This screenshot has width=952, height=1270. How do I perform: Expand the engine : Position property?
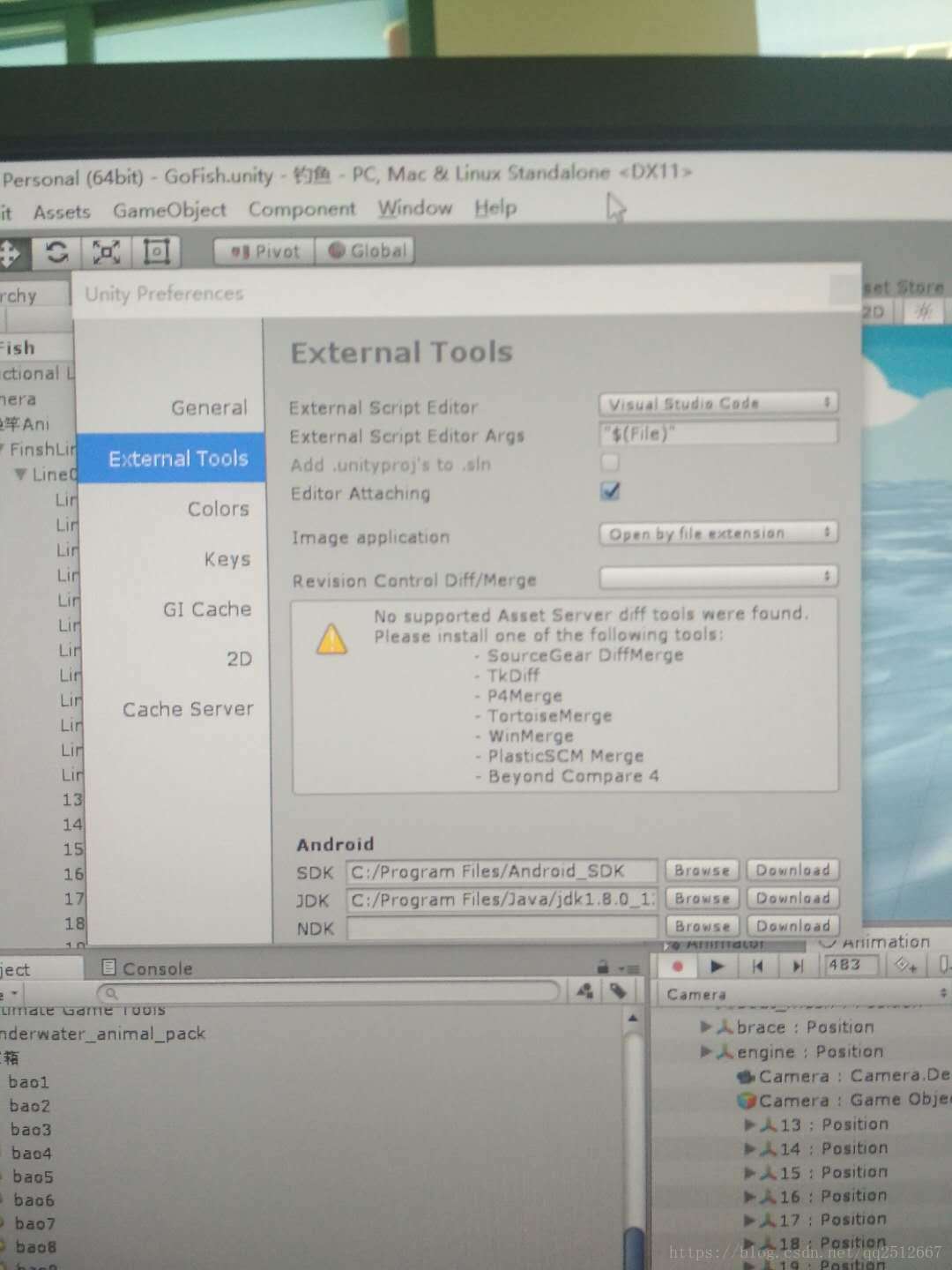click(706, 1051)
